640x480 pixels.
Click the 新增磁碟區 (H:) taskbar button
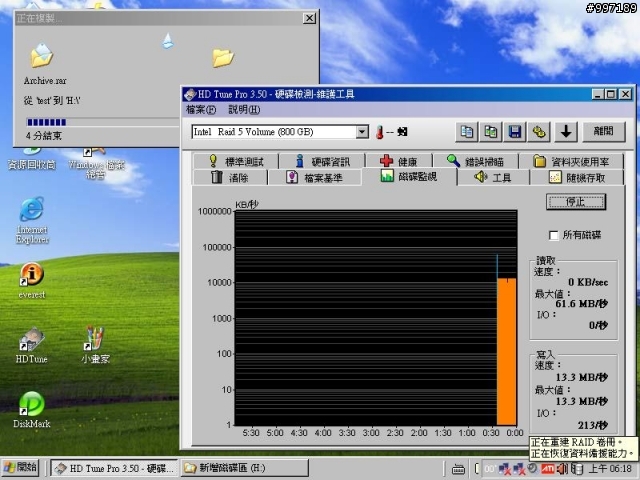click(244, 468)
